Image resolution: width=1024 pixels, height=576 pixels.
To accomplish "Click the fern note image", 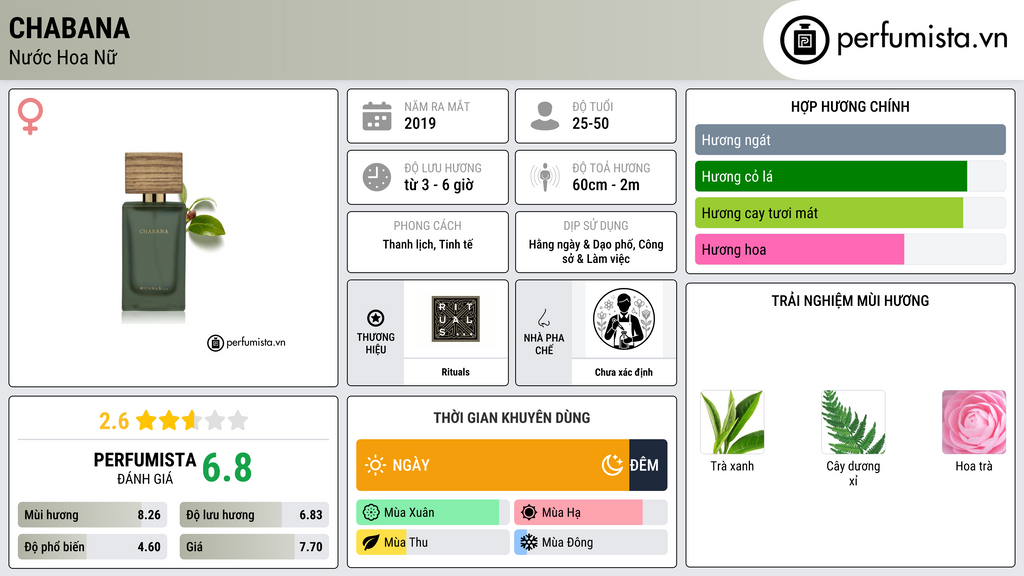I will [853, 422].
